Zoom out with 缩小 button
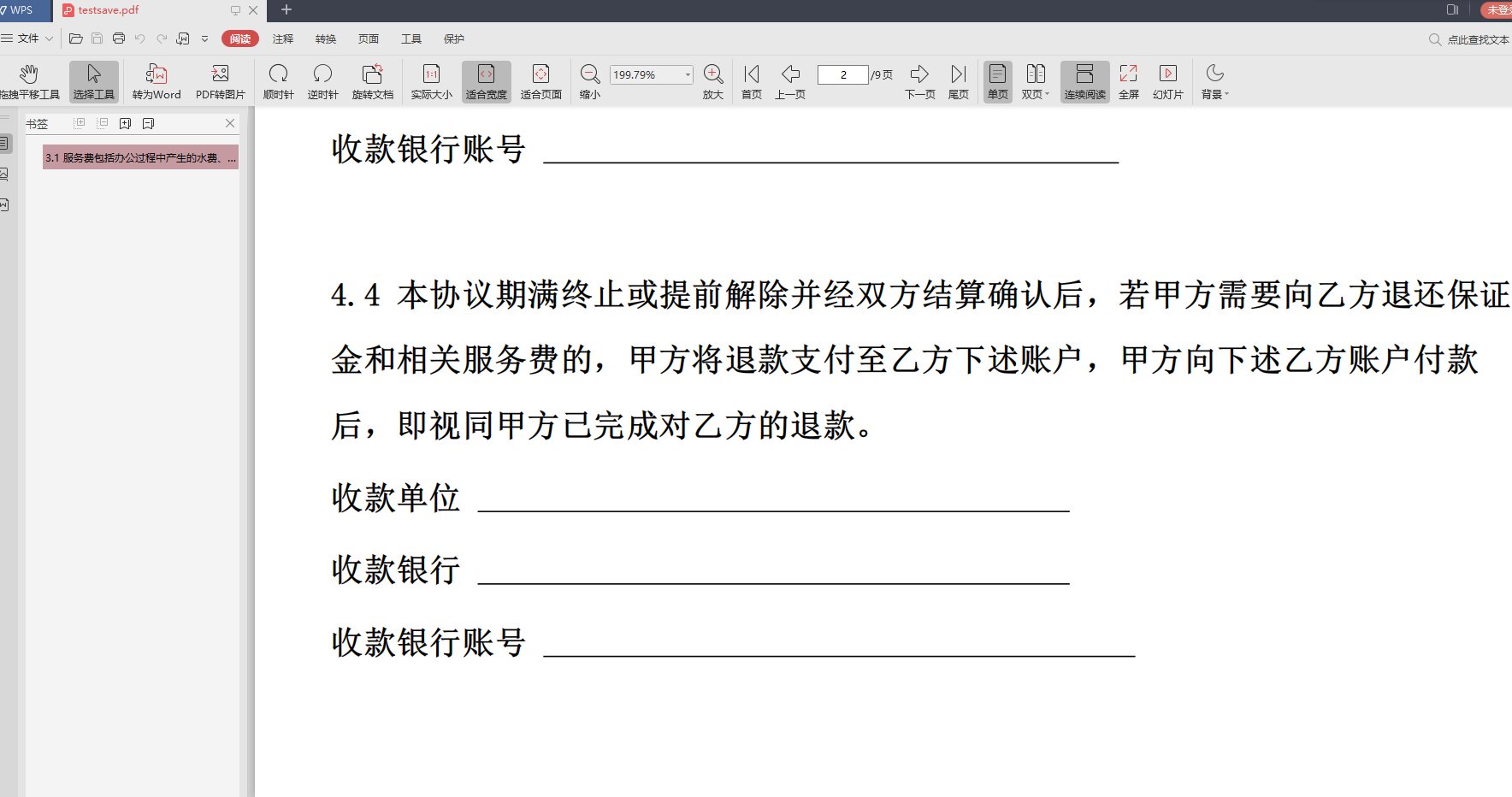Image resolution: width=1512 pixels, height=797 pixels. [x=590, y=82]
